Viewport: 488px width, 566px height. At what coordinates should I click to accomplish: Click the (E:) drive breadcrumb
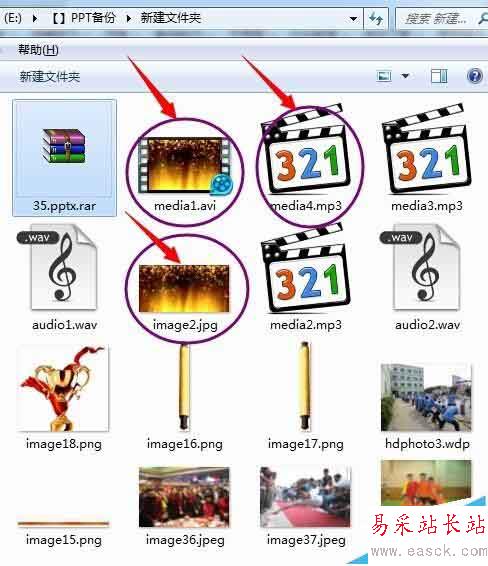click(13, 18)
